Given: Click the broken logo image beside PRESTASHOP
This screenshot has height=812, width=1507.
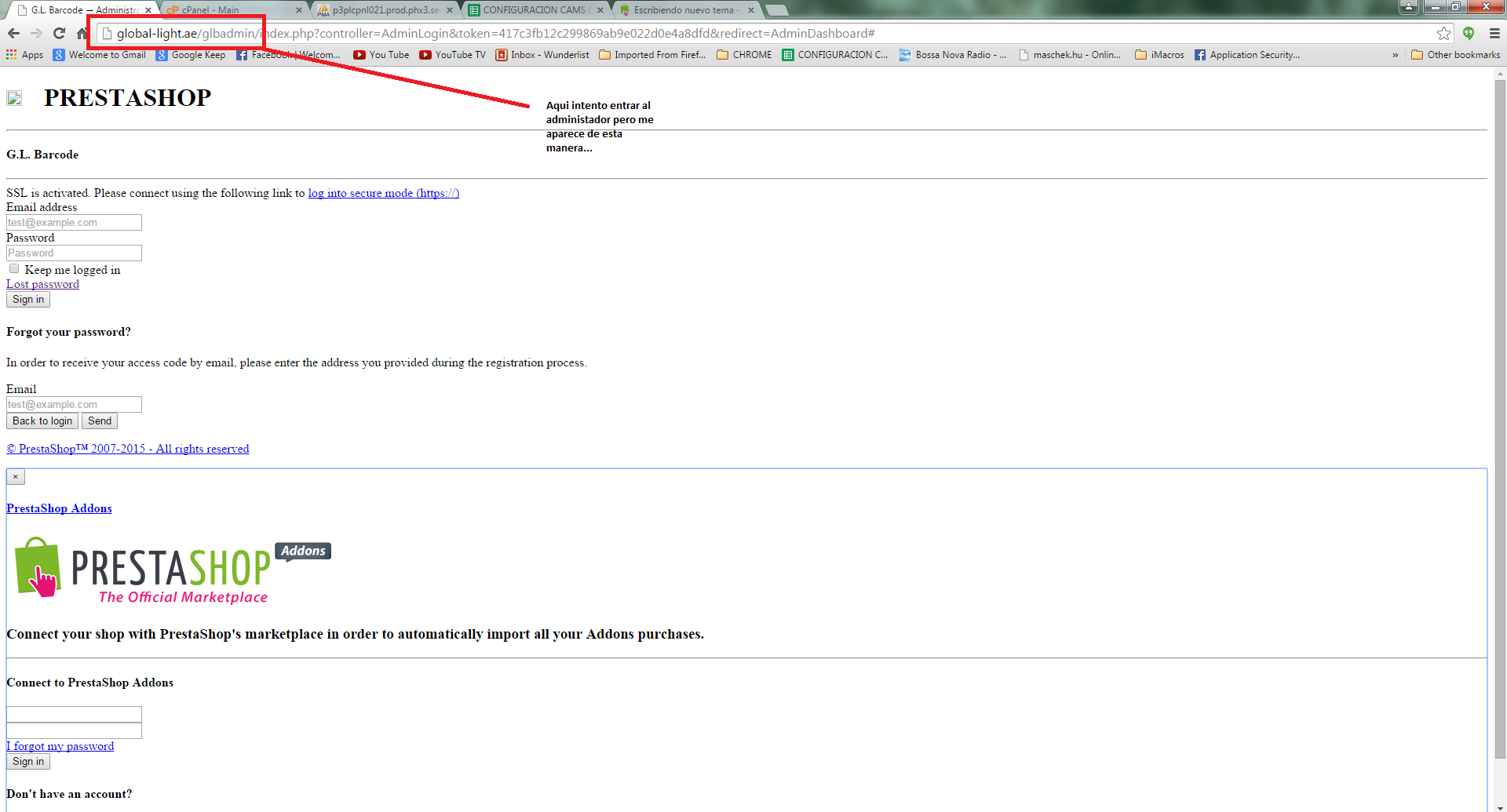Looking at the screenshot, I should coord(14,98).
